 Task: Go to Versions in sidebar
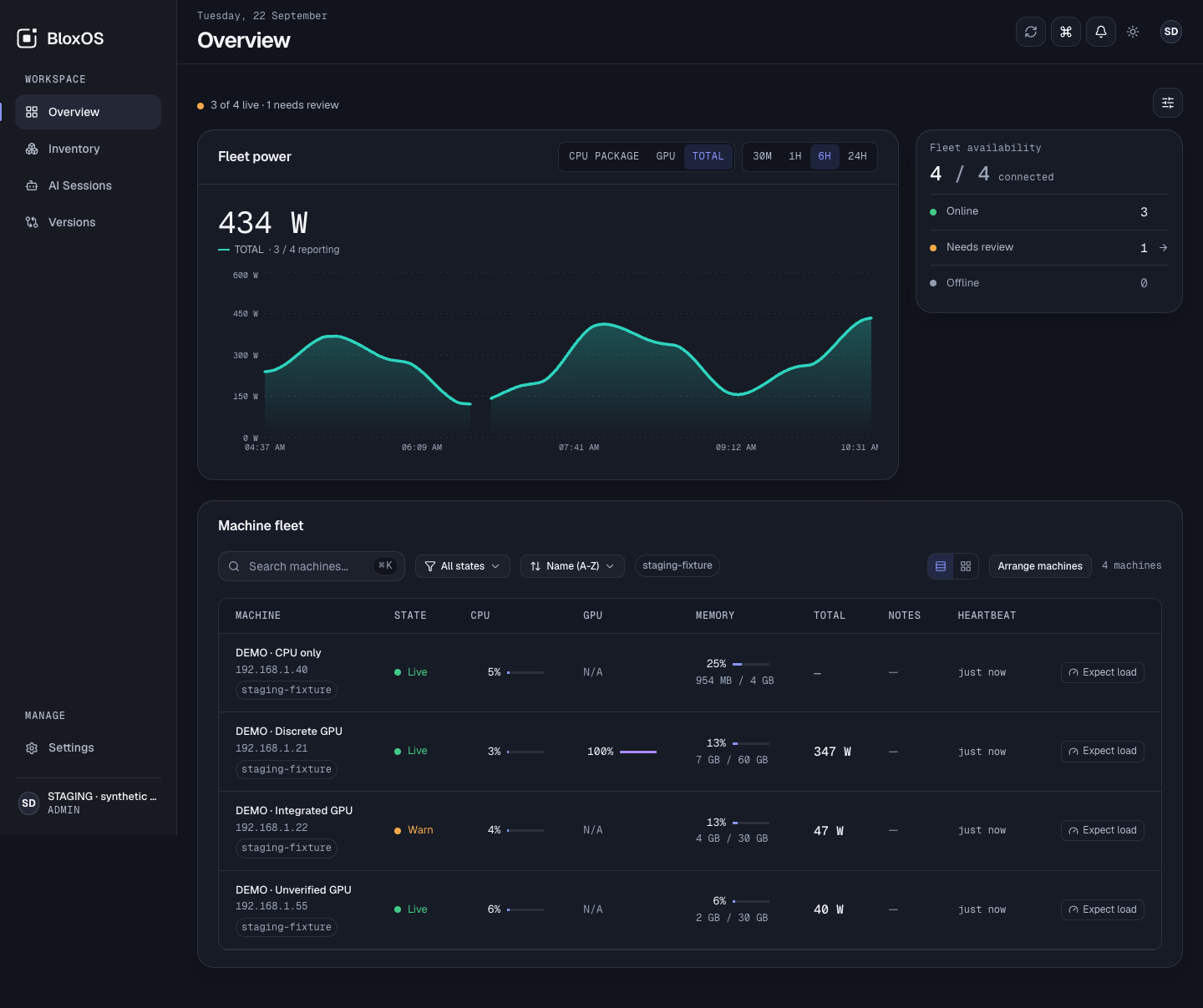tap(88, 222)
